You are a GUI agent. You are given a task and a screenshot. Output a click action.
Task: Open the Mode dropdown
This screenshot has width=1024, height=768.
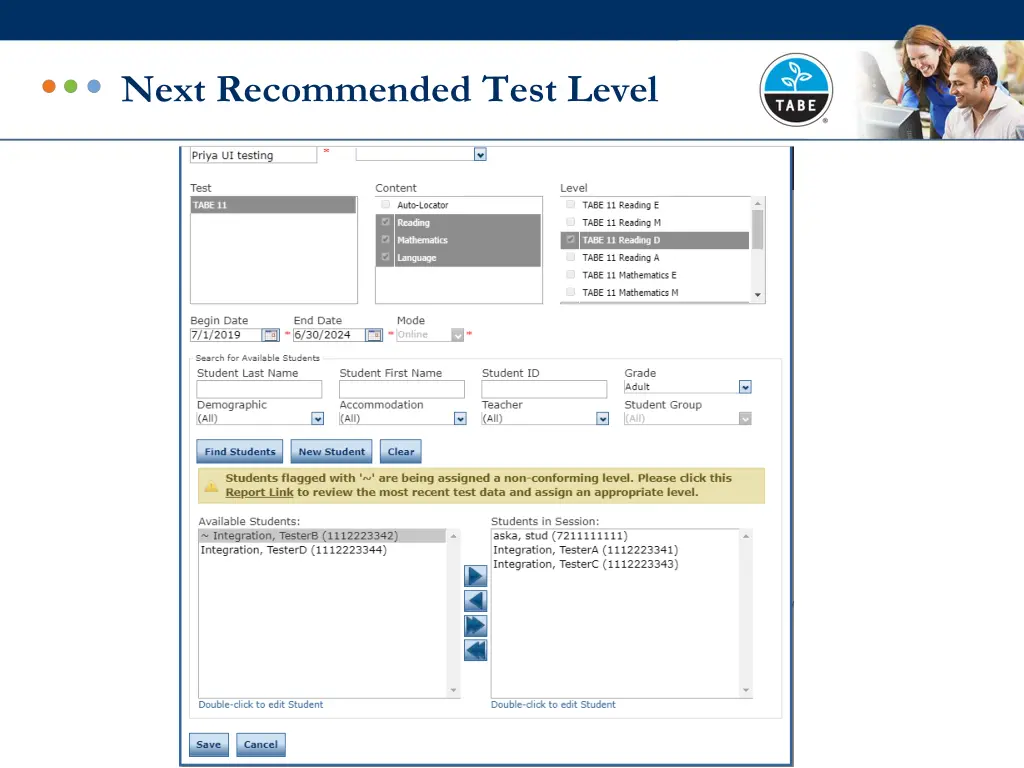pyautogui.click(x=458, y=335)
